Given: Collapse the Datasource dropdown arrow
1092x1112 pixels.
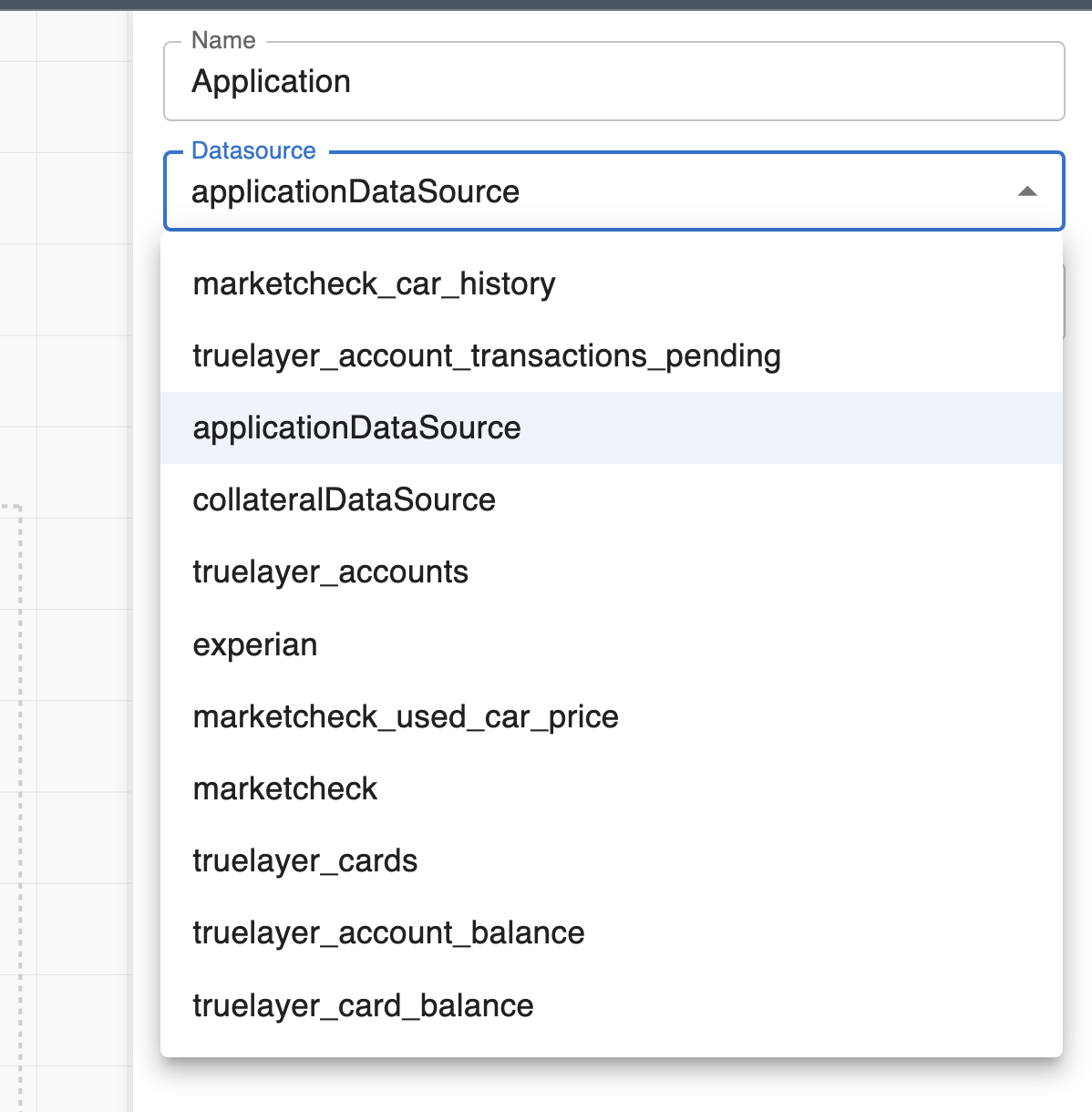Looking at the screenshot, I should pyautogui.click(x=1027, y=191).
